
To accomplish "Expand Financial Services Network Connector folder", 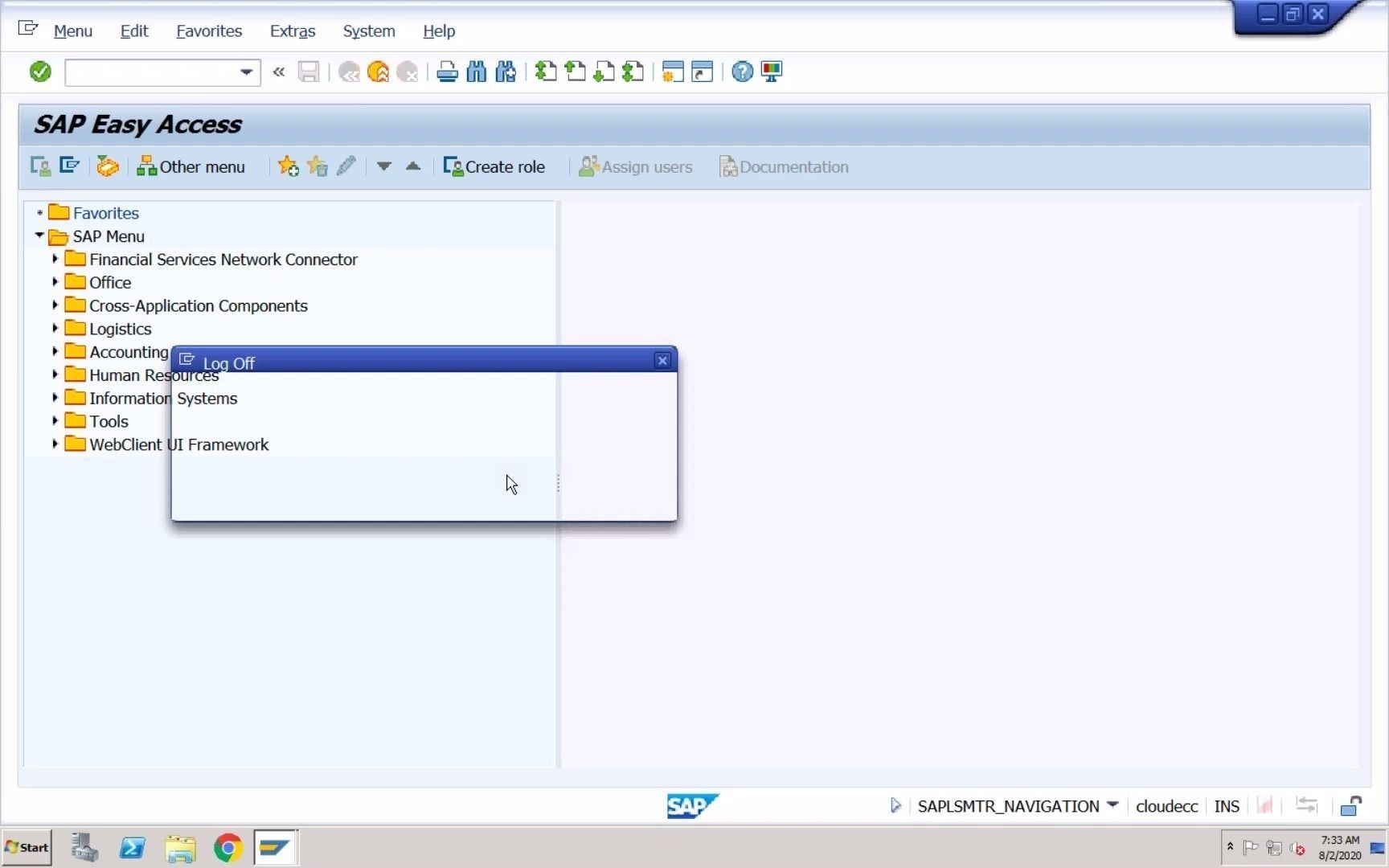I will tap(55, 259).
